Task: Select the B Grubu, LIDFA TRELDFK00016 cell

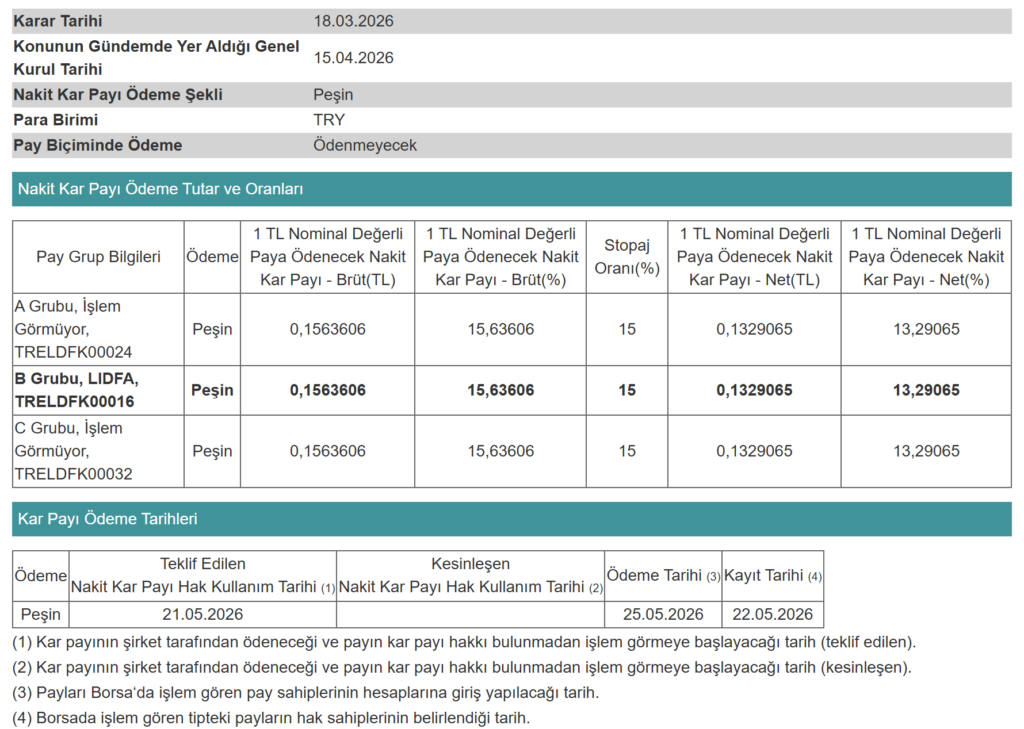Action: click(98, 390)
